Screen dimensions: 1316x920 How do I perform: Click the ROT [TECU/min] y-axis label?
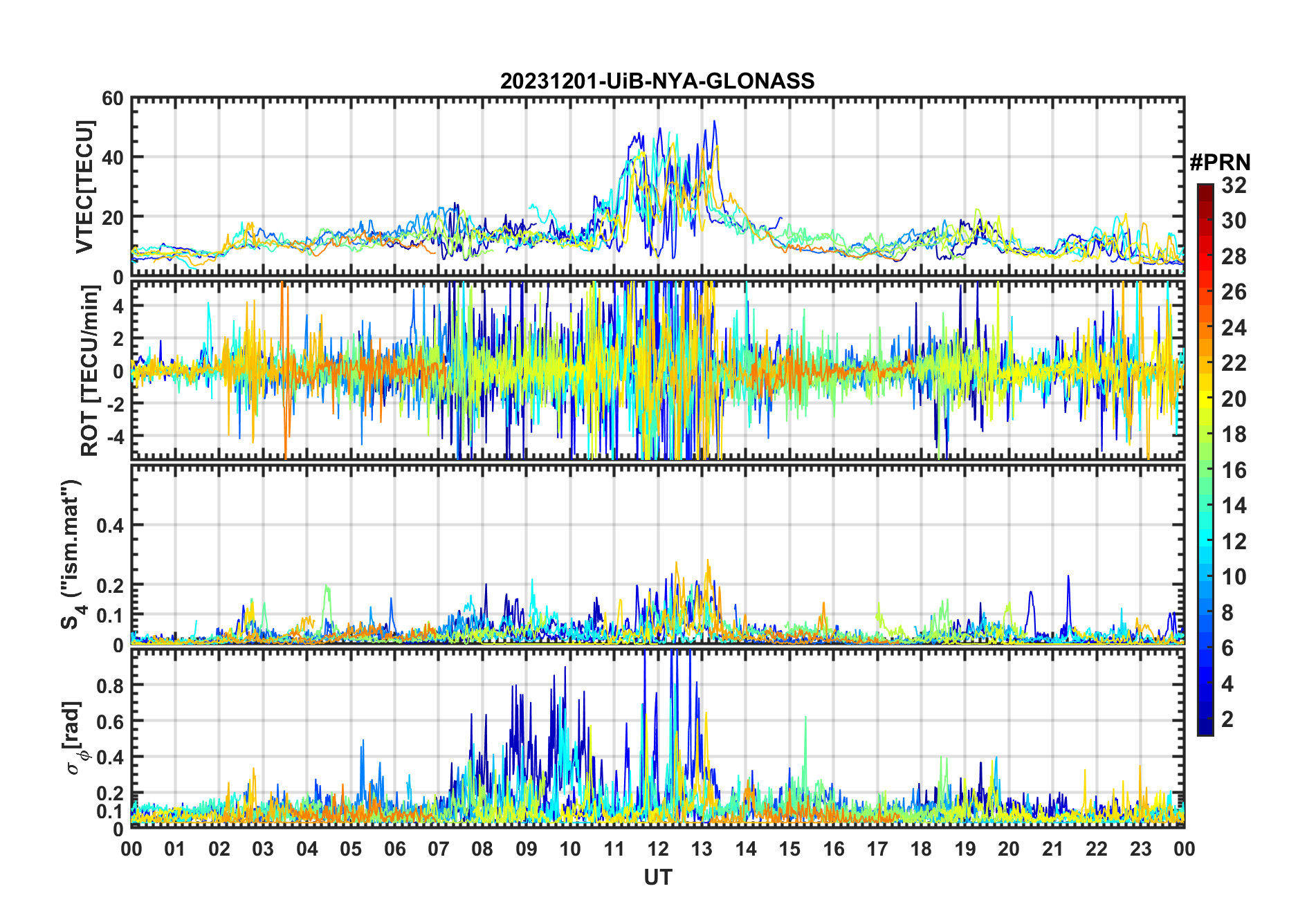[89, 370]
